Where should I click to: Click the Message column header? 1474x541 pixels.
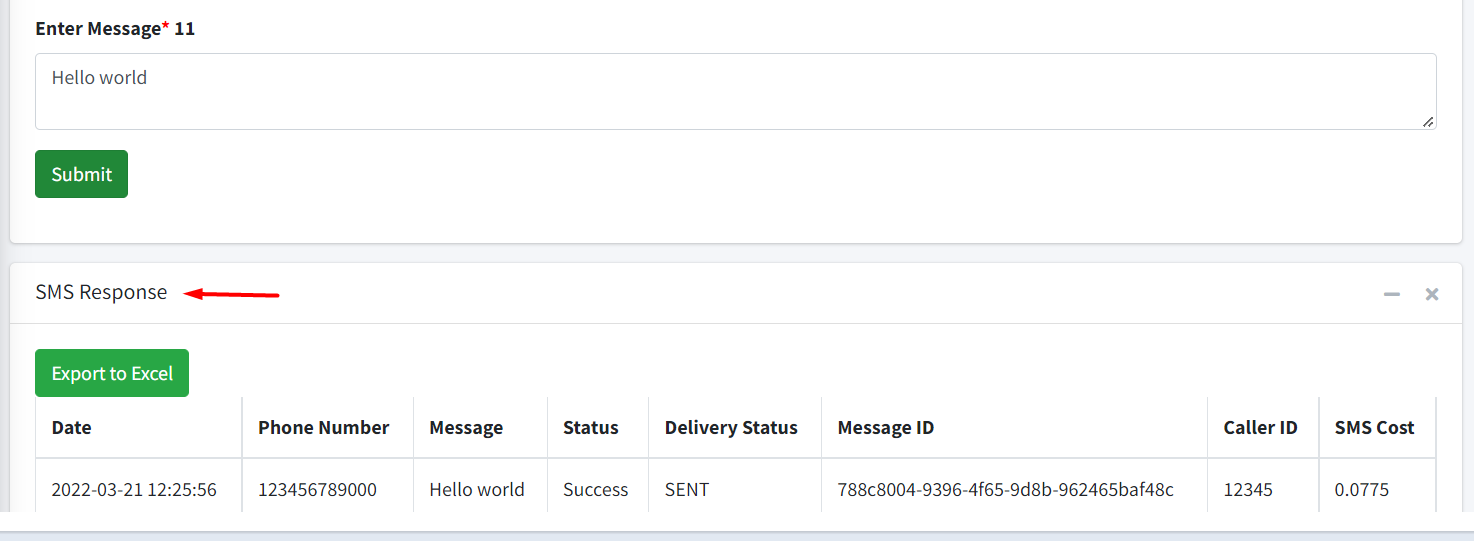466,427
